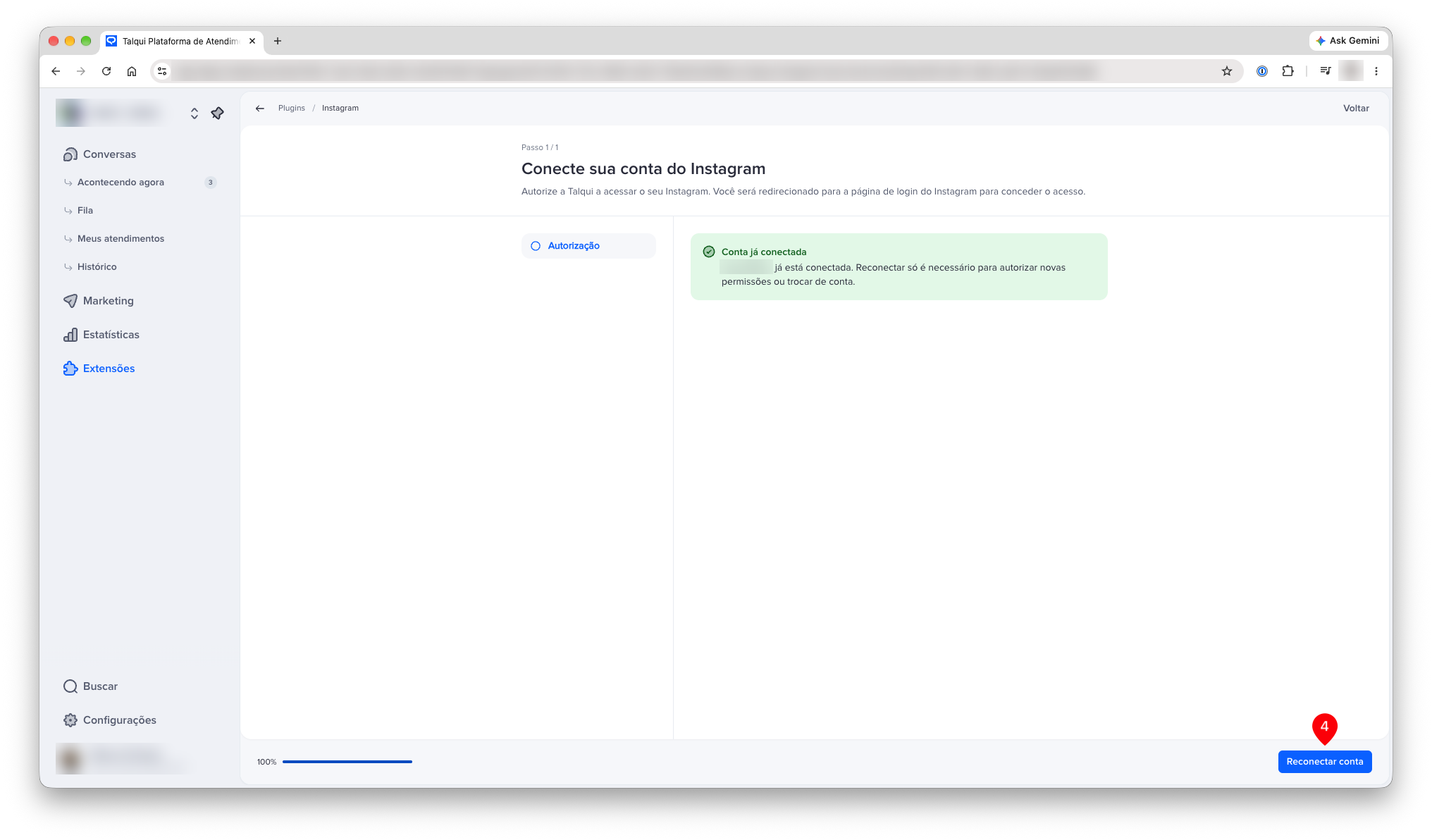1432x840 pixels.
Task: Open the Plugins breadcrumb link
Action: [x=291, y=108]
